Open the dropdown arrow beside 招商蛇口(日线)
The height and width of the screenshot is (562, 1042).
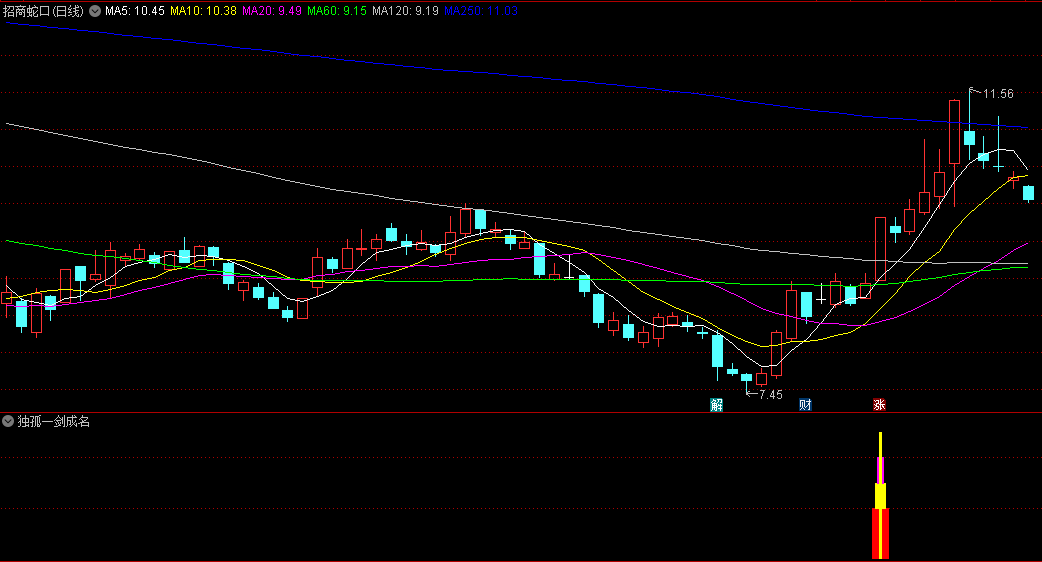pos(95,11)
